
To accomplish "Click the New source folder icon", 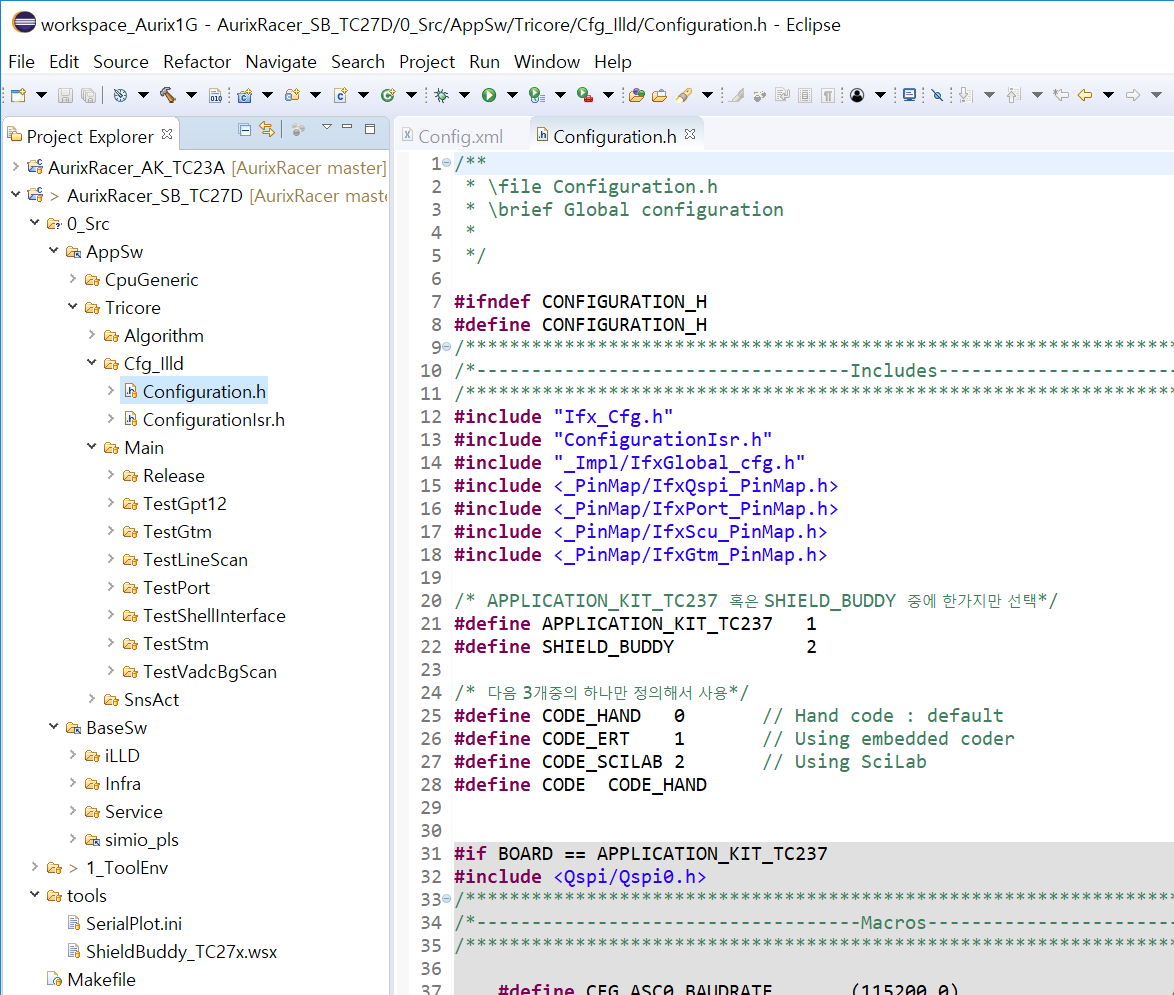I will coord(292,95).
